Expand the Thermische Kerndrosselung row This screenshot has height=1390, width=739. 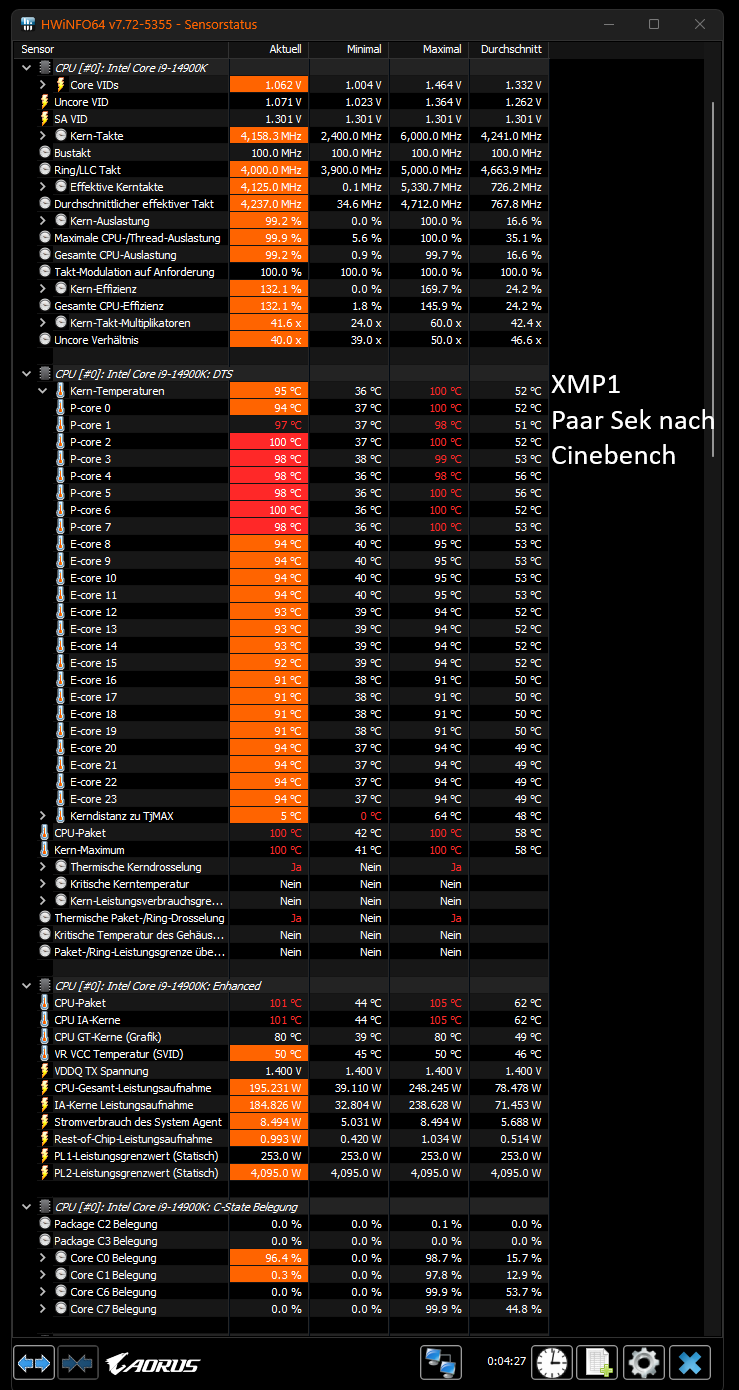click(43, 867)
